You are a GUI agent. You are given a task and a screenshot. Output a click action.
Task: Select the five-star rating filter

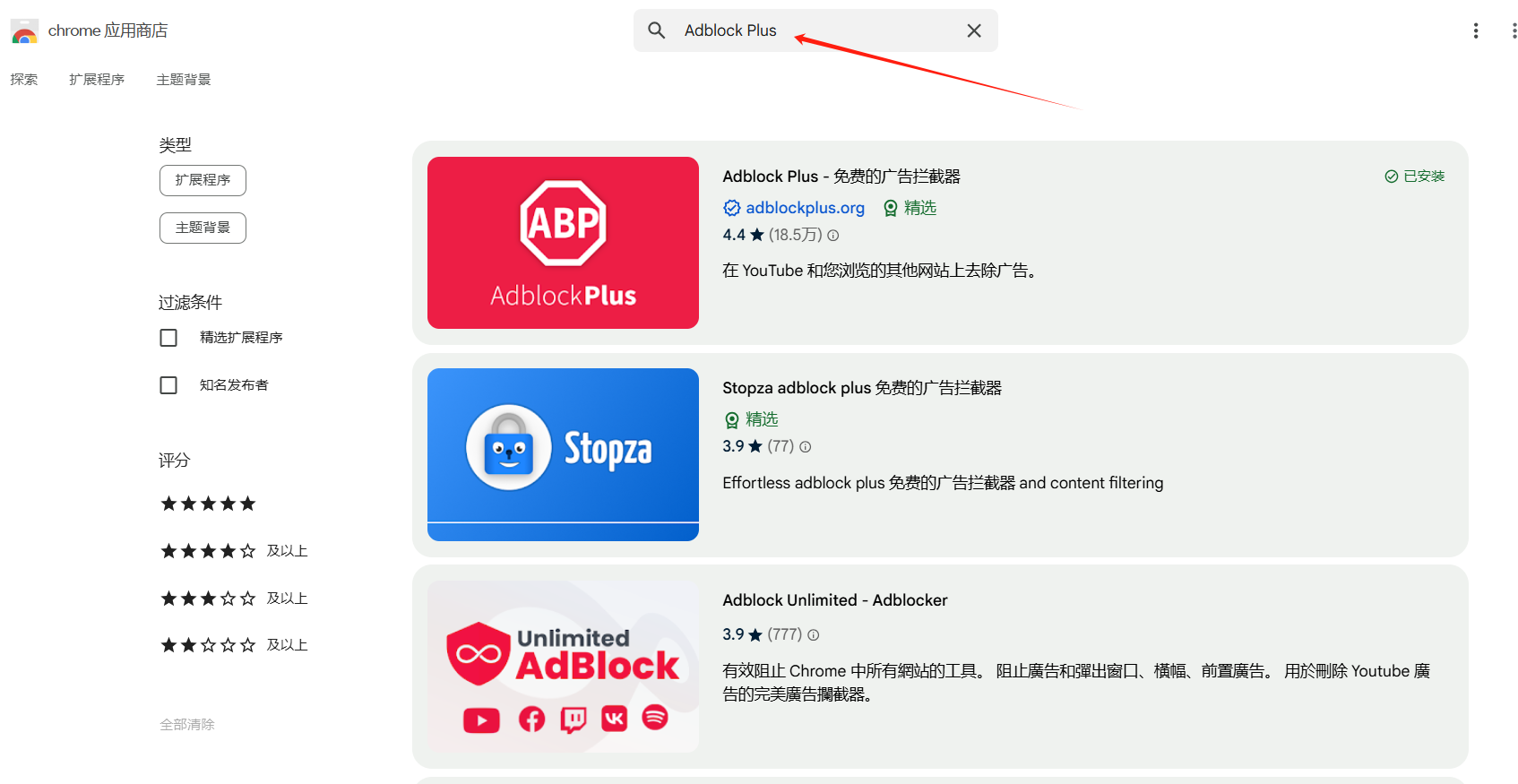(x=208, y=504)
